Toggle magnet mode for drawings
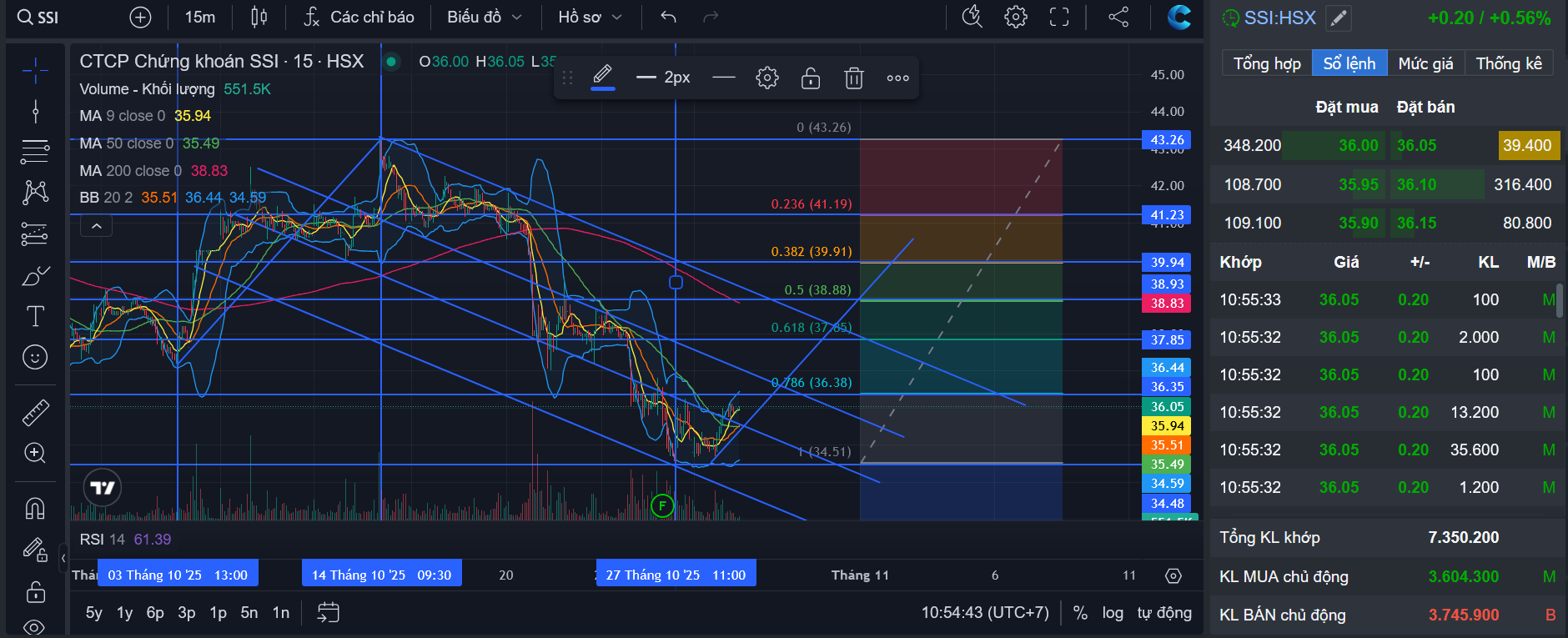This screenshot has height=638, width=1568. pyautogui.click(x=35, y=508)
